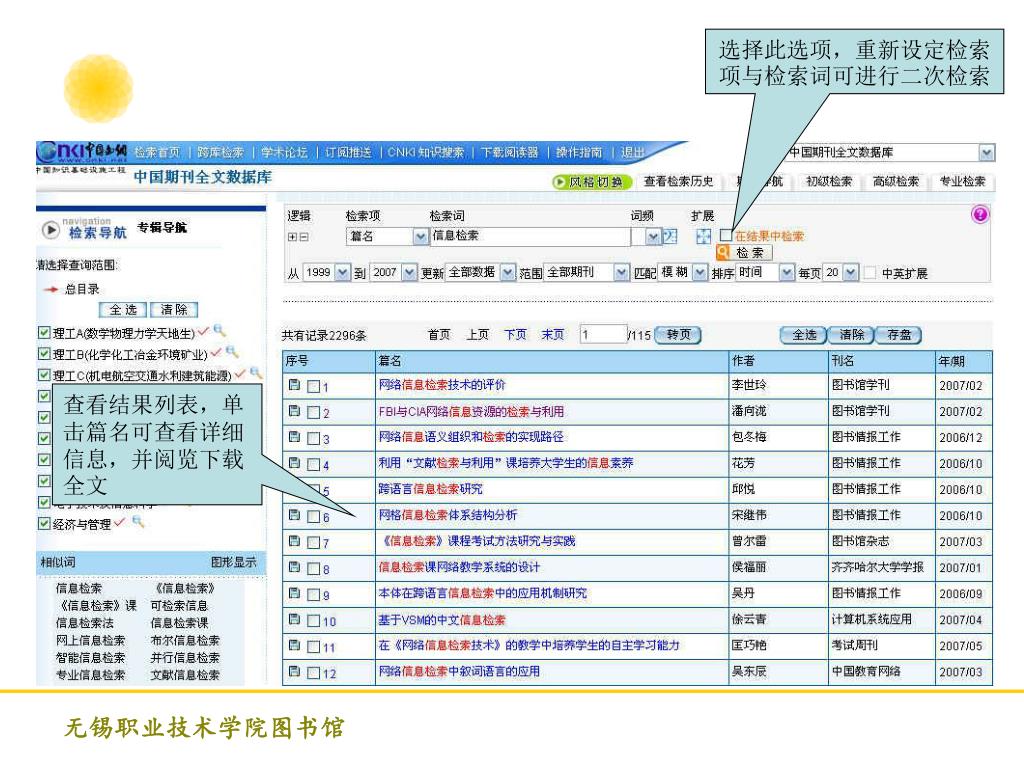Click the save disk icon in row 11
Viewport: 1024px width, 768px height.
(295, 645)
